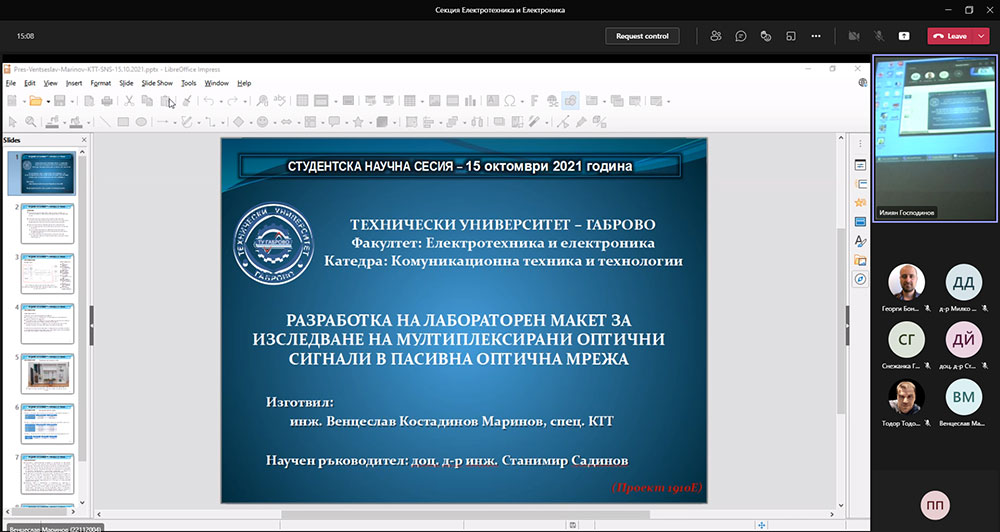Click the Special Character omega icon
1000x532 pixels.
[x=510, y=101]
